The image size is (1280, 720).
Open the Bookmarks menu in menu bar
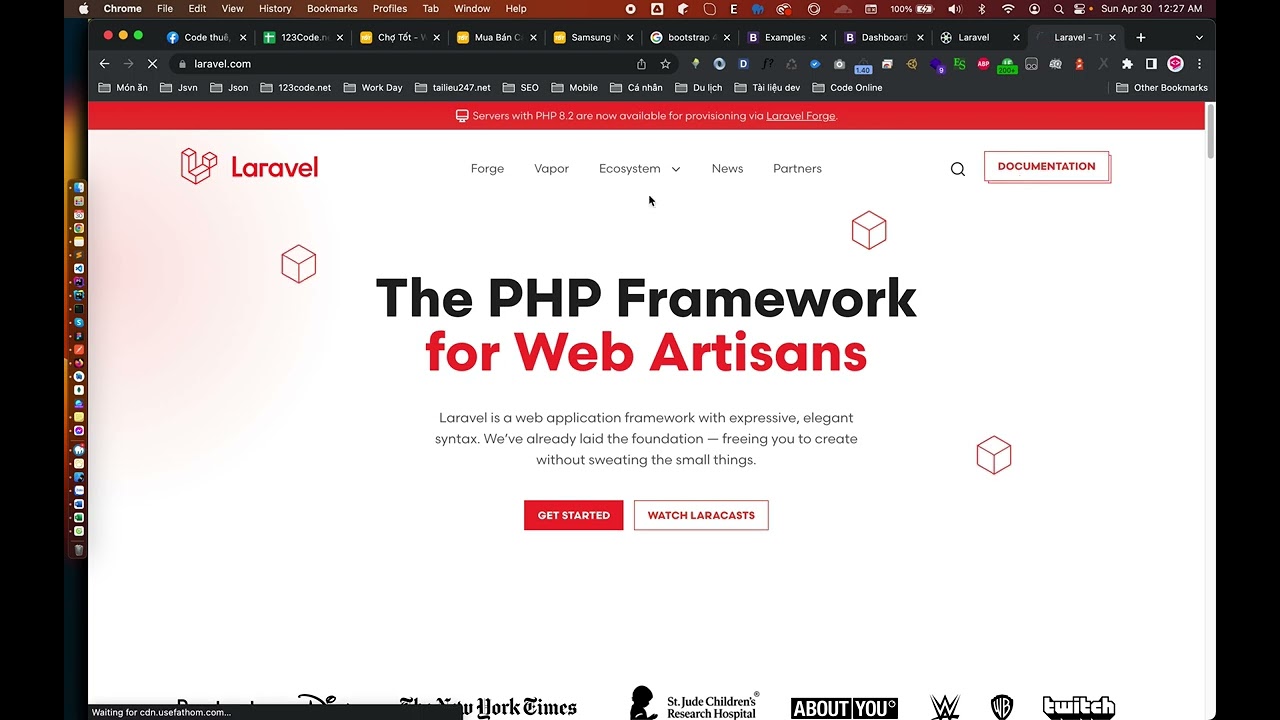pos(332,9)
